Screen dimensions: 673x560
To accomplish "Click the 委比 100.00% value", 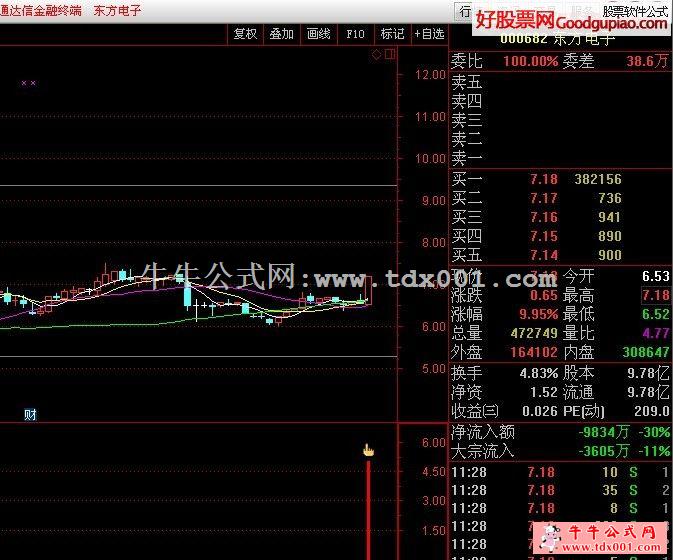I will click(531, 61).
